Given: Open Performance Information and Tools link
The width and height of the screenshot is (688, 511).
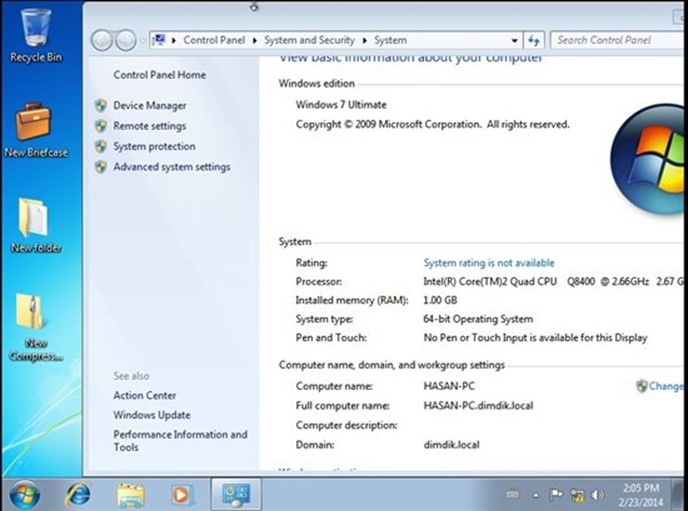Looking at the screenshot, I should [x=180, y=441].
